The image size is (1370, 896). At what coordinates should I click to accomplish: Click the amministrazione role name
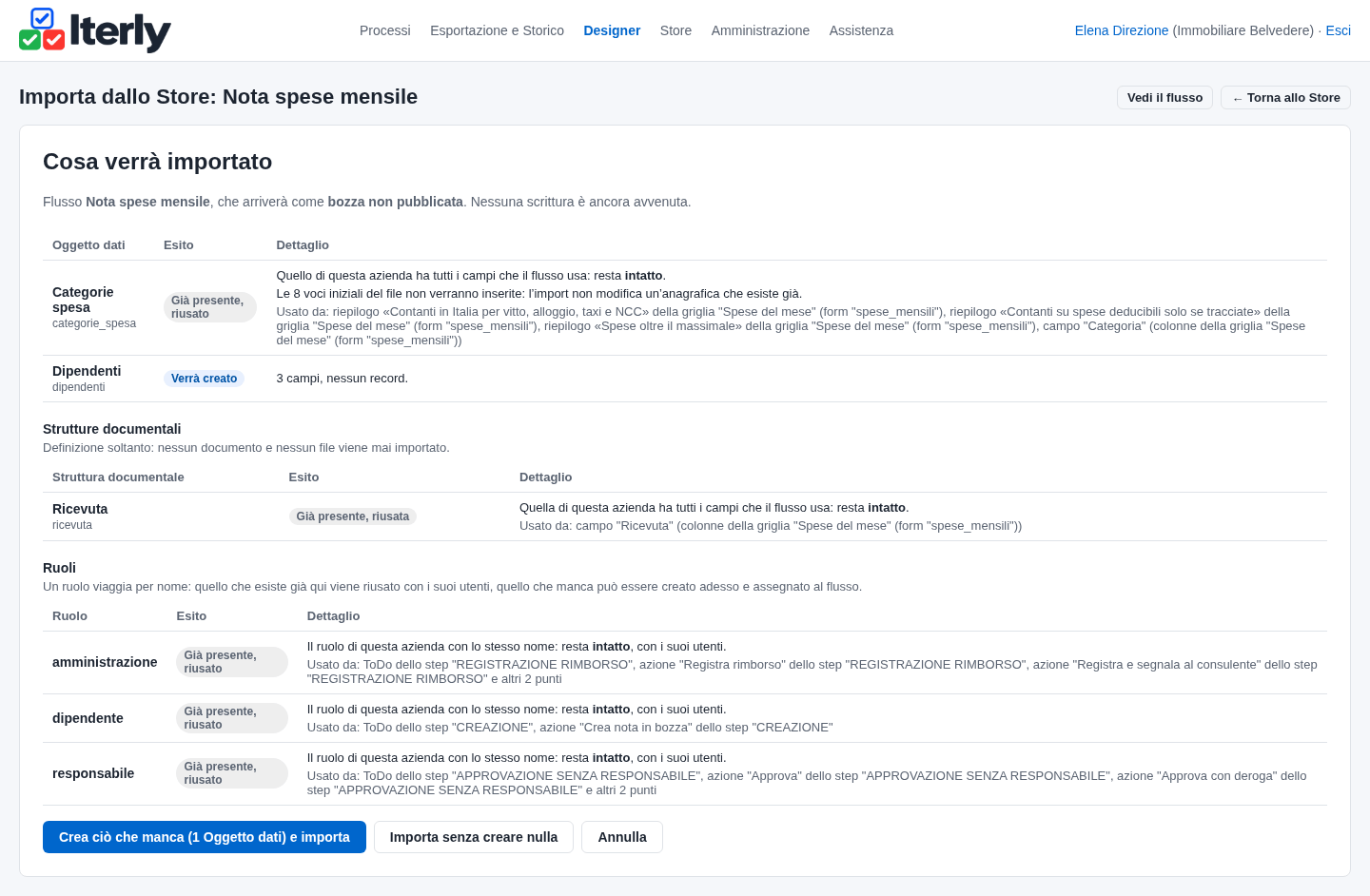pyautogui.click(x=105, y=662)
